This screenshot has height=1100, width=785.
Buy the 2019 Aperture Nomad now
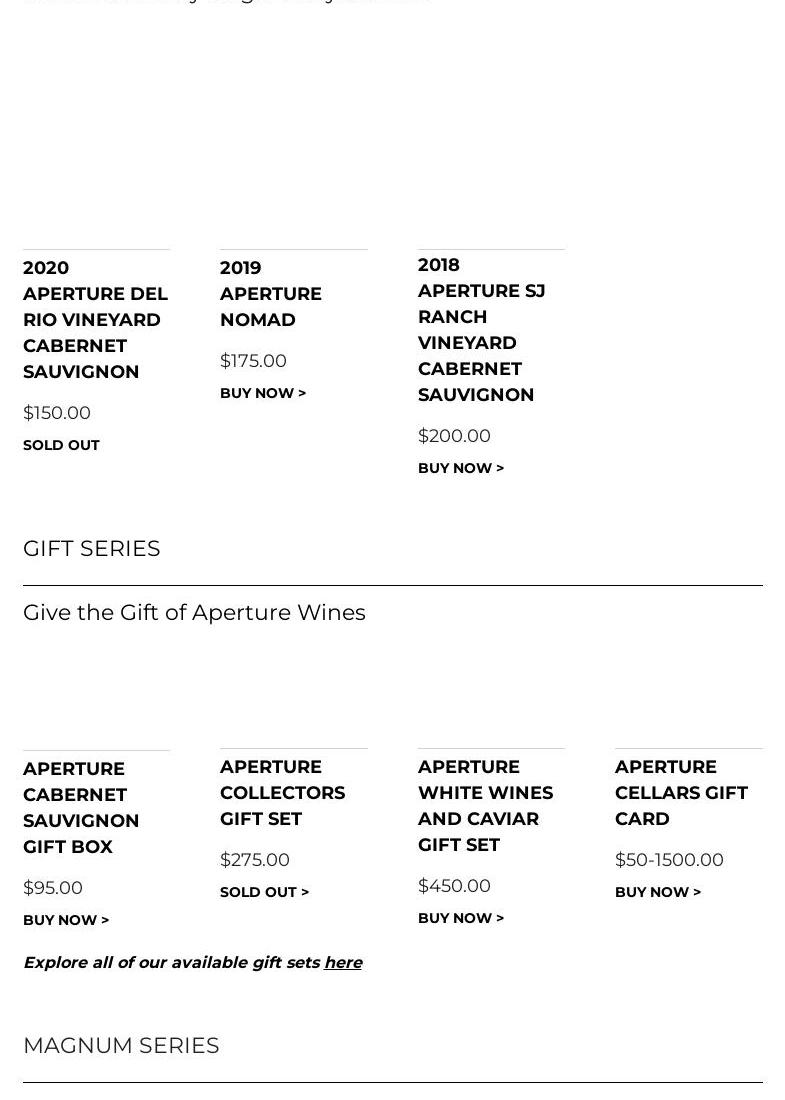[263, 393]
